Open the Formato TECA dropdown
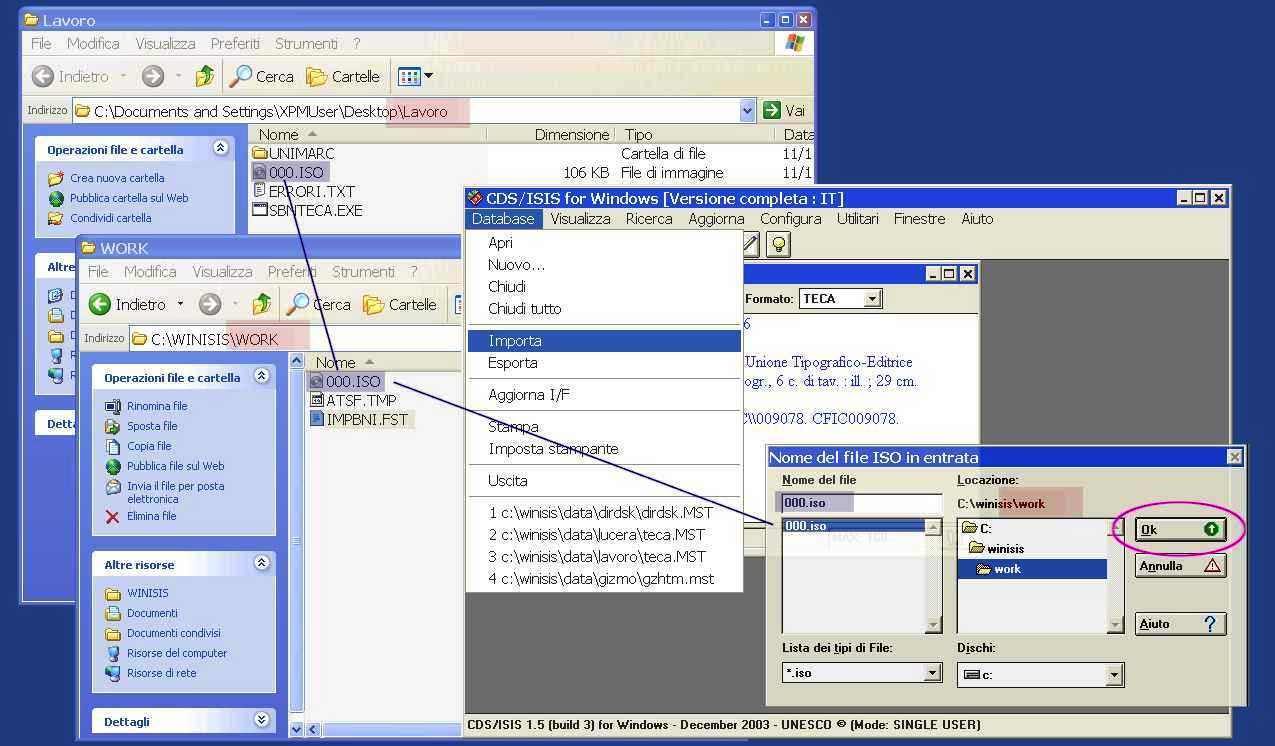Viewport: 1275px width, 746px height. 872,299
